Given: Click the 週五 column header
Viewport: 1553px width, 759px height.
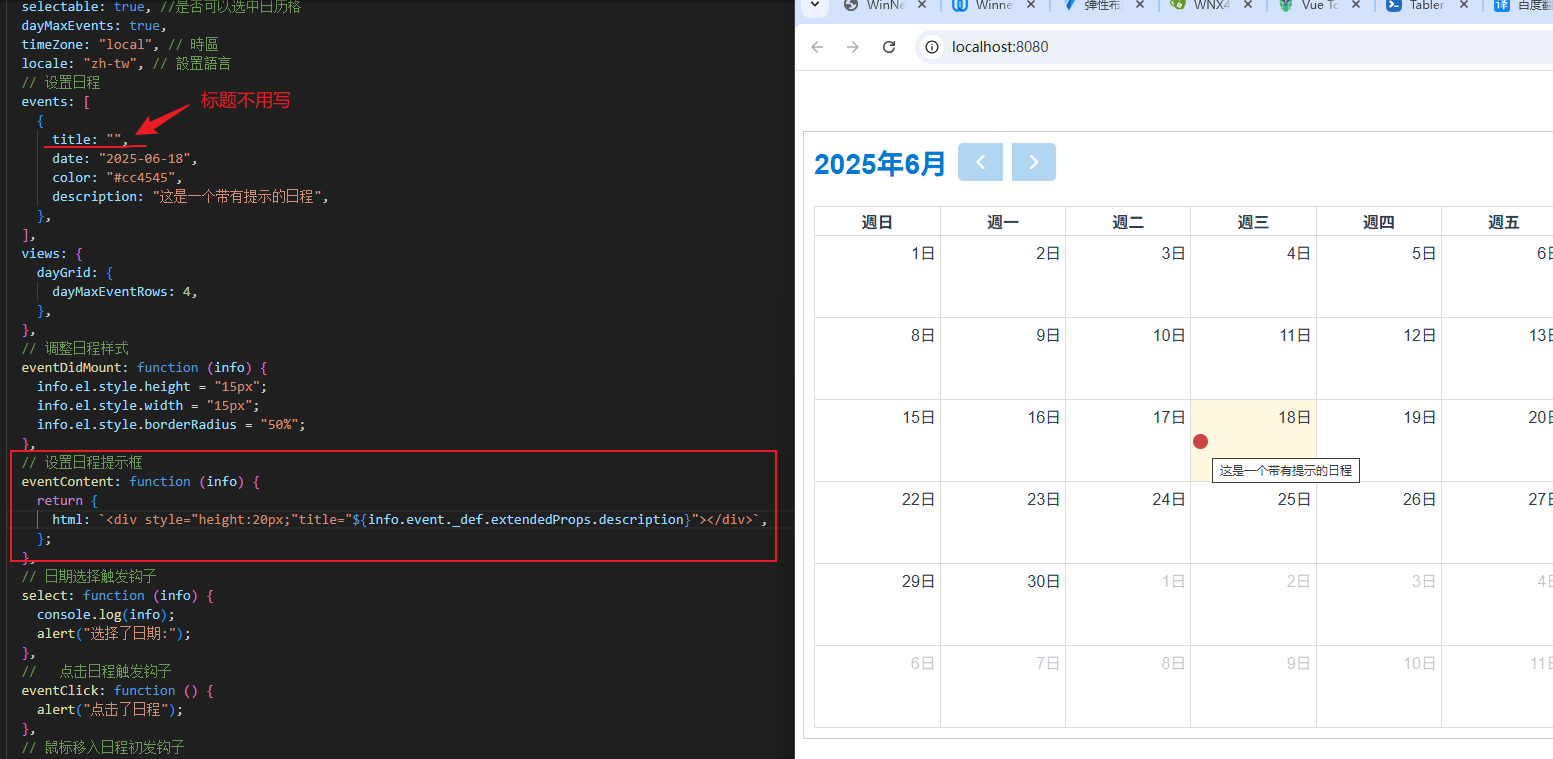Looking at the screenshot, I should [1497, 222].
